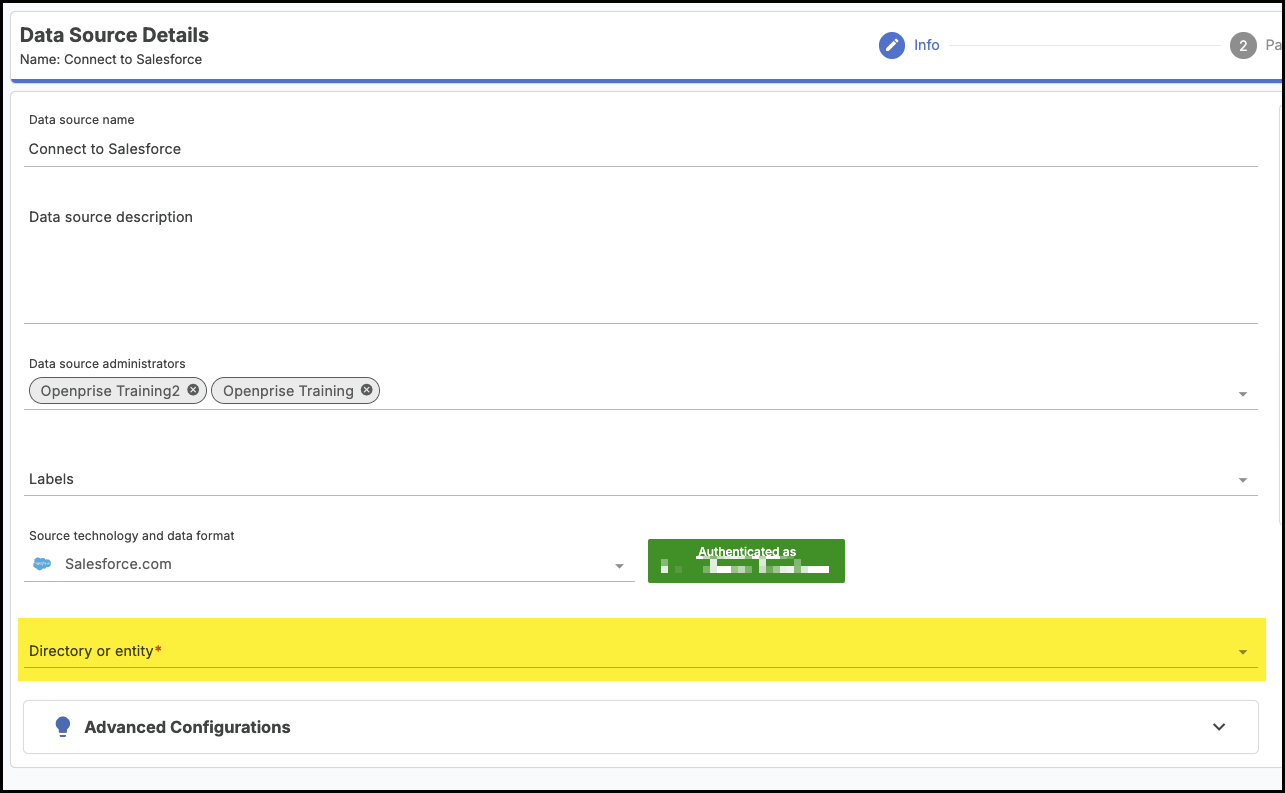Click the Directory or entity field

coord(641,651)
